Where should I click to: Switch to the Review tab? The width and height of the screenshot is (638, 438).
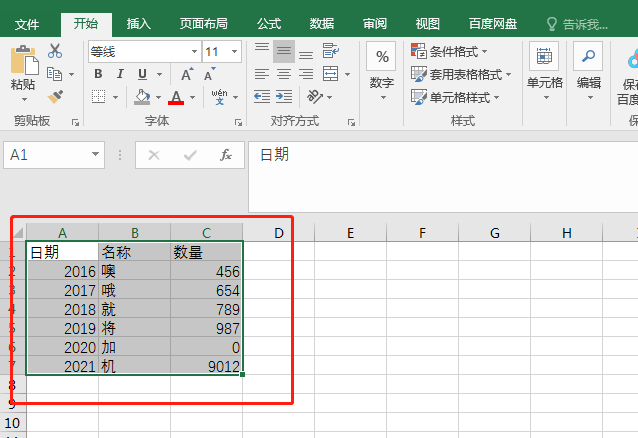[x=375, y=24]
